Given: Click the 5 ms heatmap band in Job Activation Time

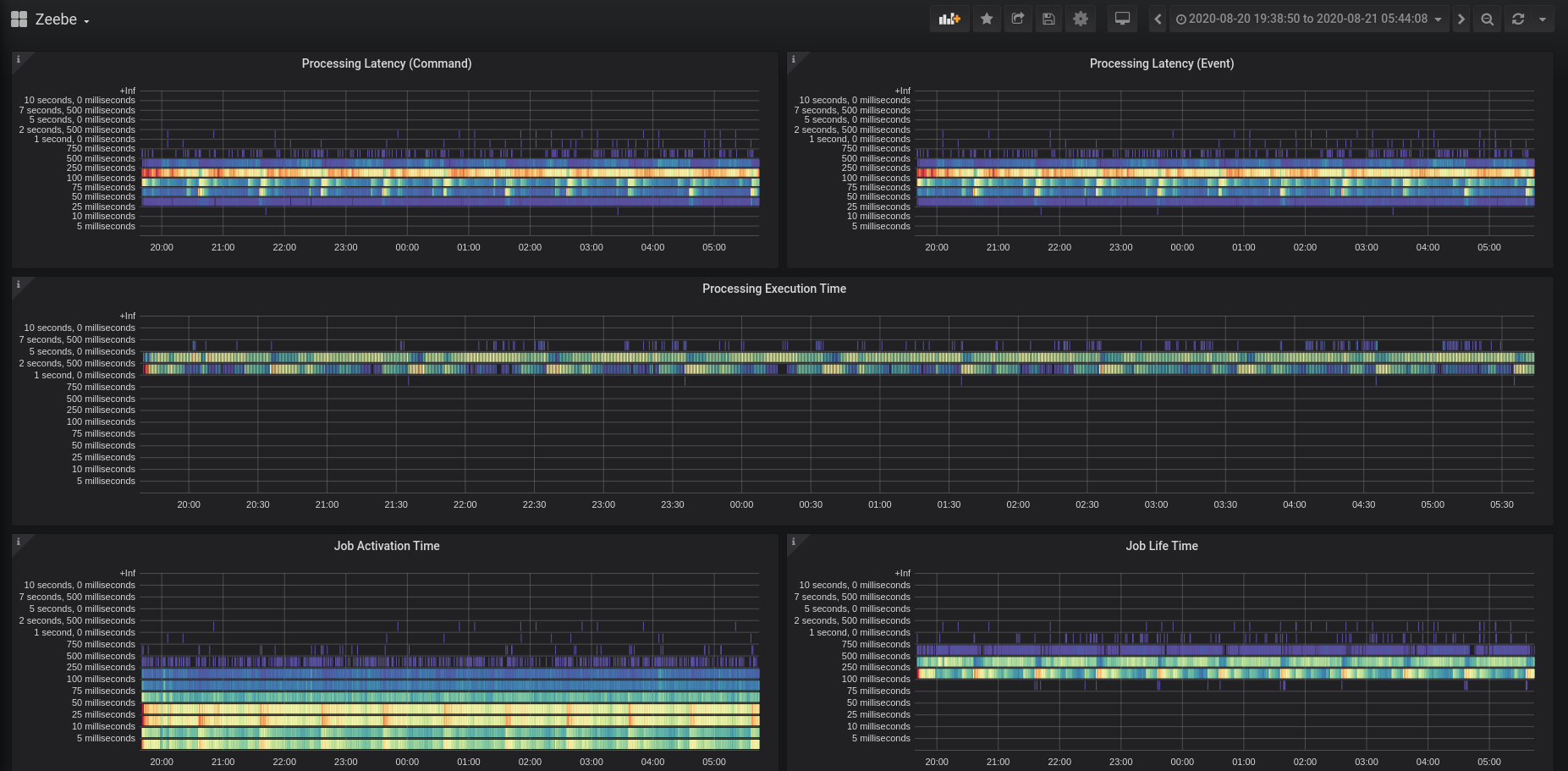Looking at the screenshot, I should (x=450, y=744).
